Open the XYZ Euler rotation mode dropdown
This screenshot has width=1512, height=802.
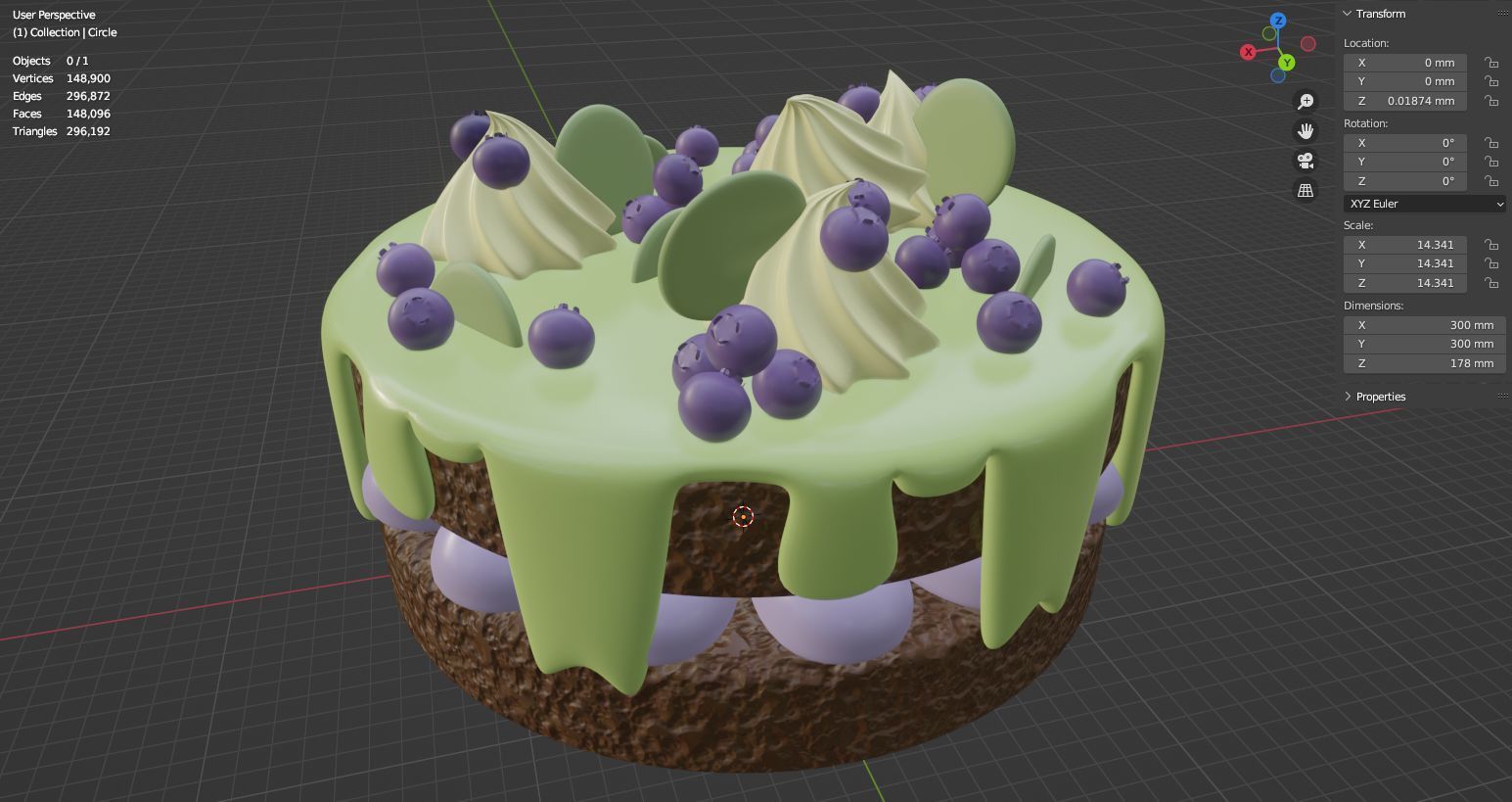coord(1425,204)
